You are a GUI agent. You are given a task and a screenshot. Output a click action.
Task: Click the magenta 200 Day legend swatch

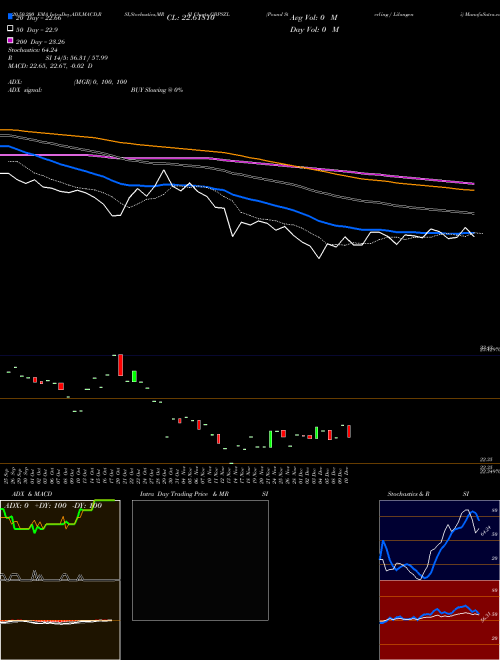tap(10, 40)
